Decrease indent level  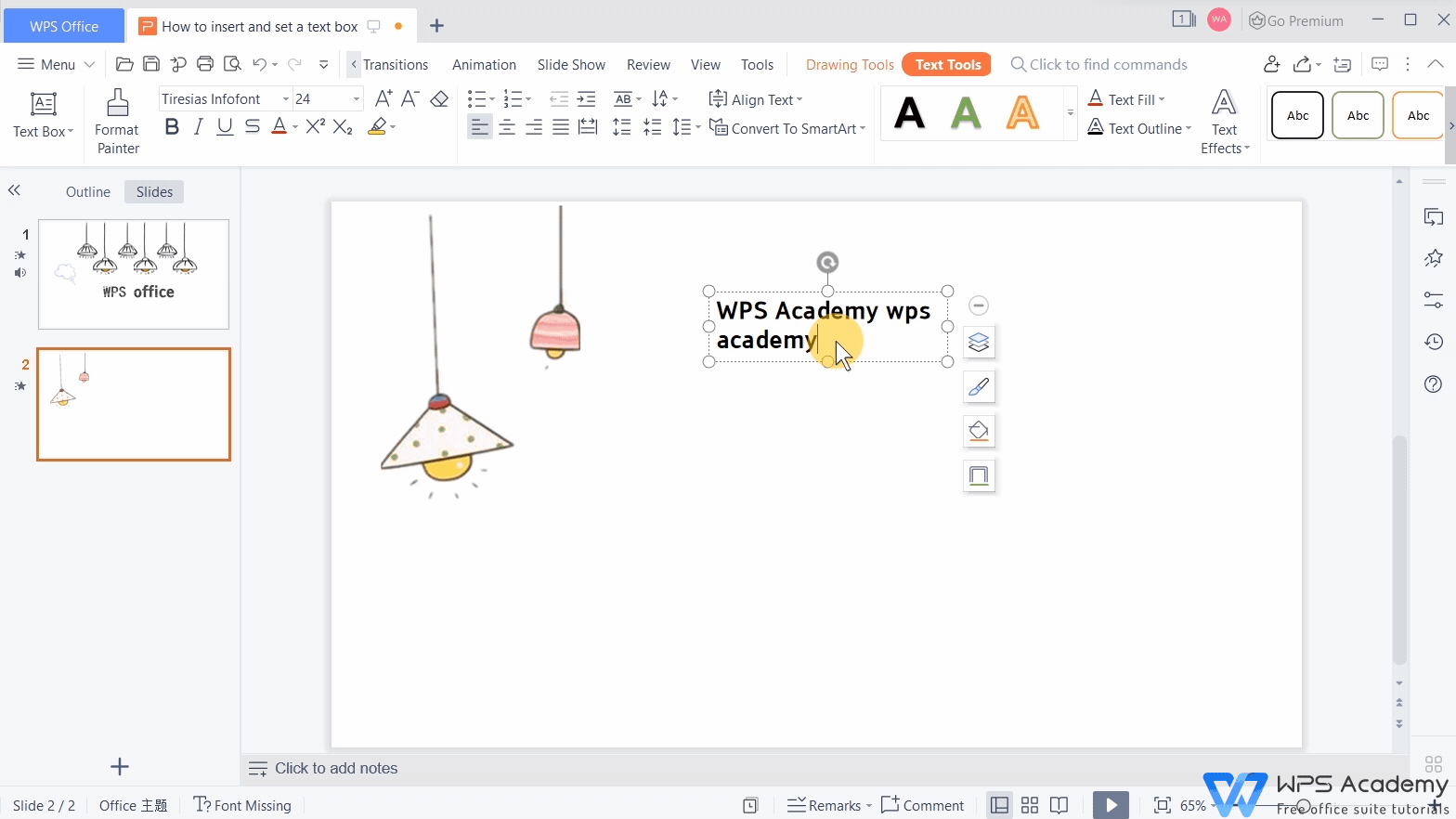click(558, 98)
